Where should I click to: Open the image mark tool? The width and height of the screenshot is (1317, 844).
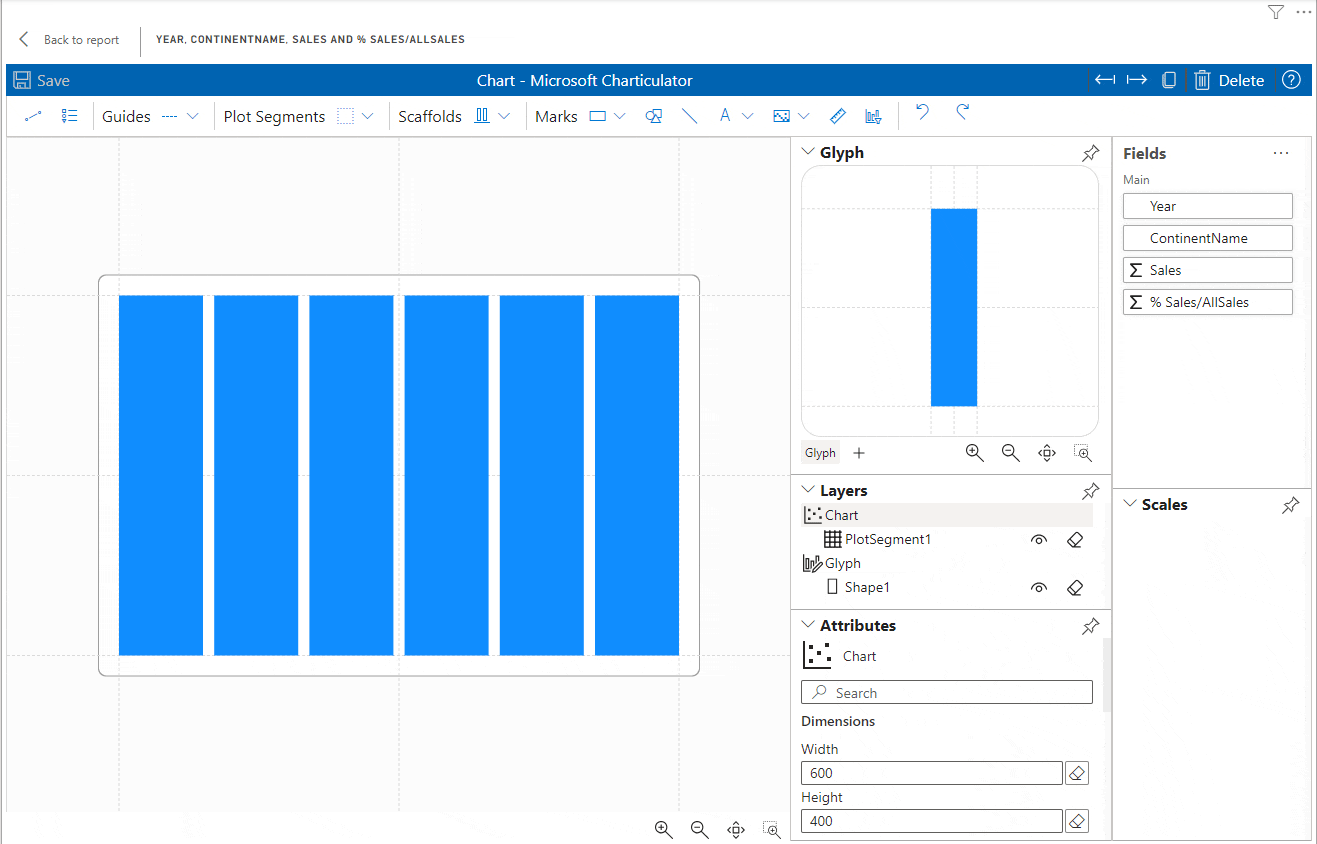point(783,116)
